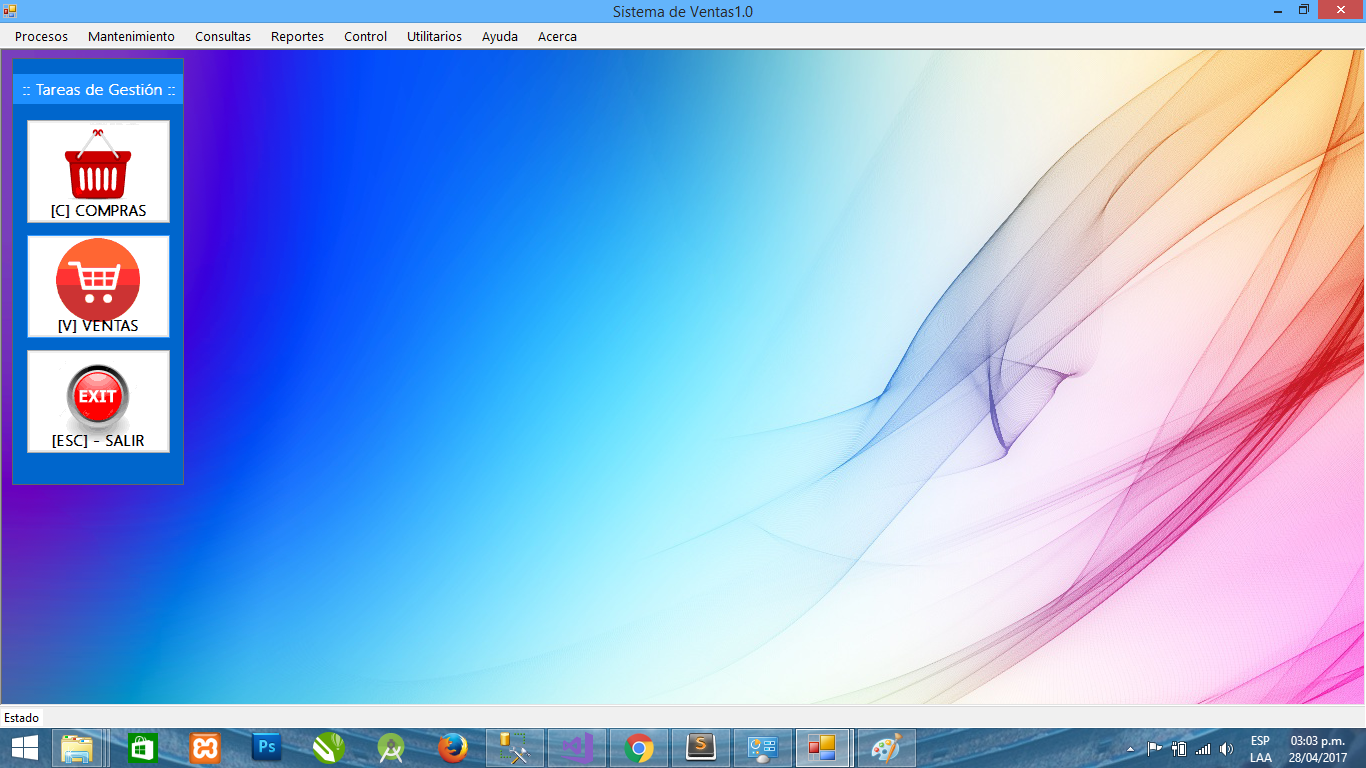Click the clock showing 03:03 p.m.
This screenshot has height=768, width=1366.
[x=1317, y=741]
